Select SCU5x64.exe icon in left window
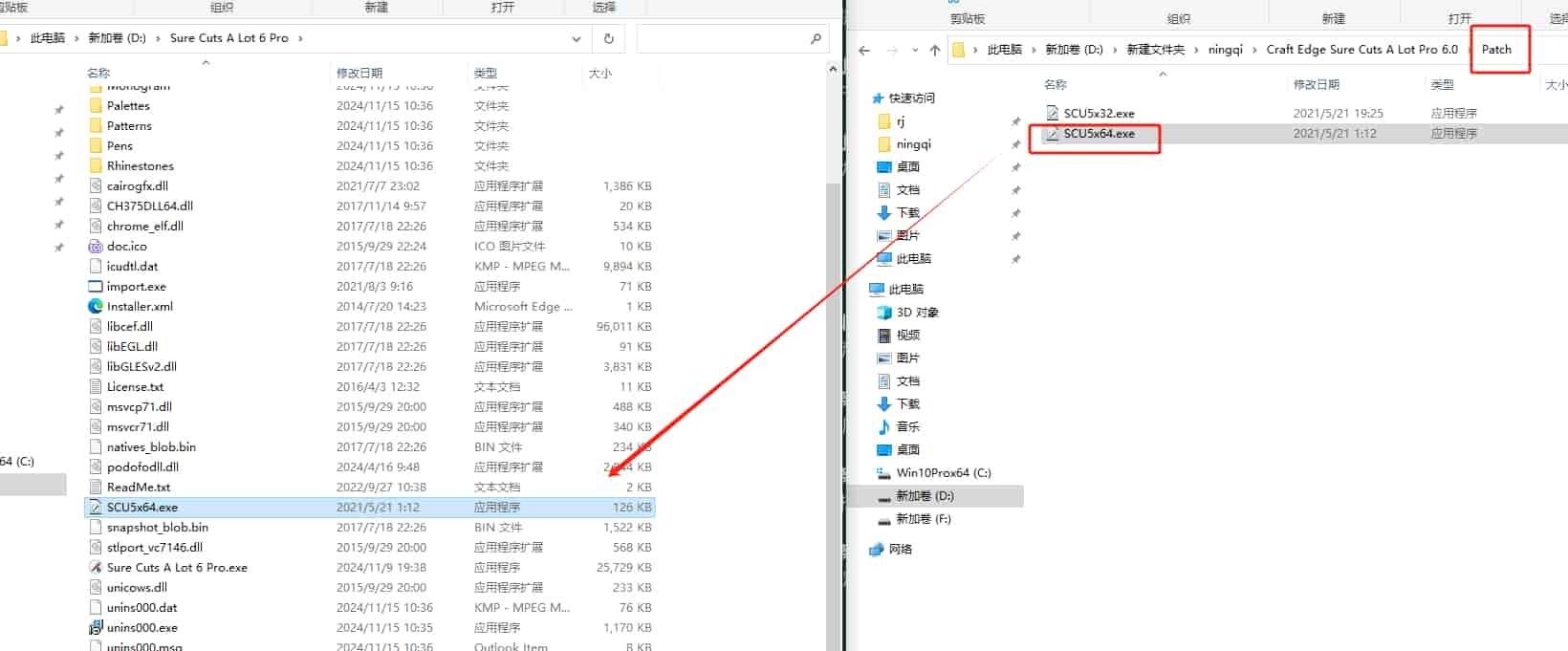 coord(96,508)
